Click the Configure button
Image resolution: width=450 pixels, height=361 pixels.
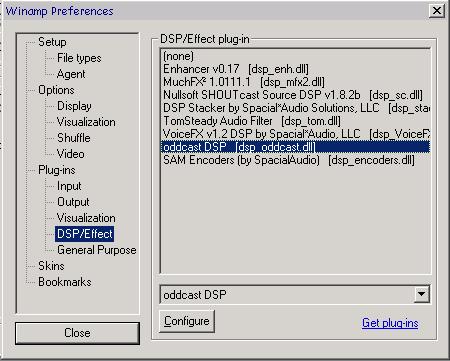click(187, 321)
